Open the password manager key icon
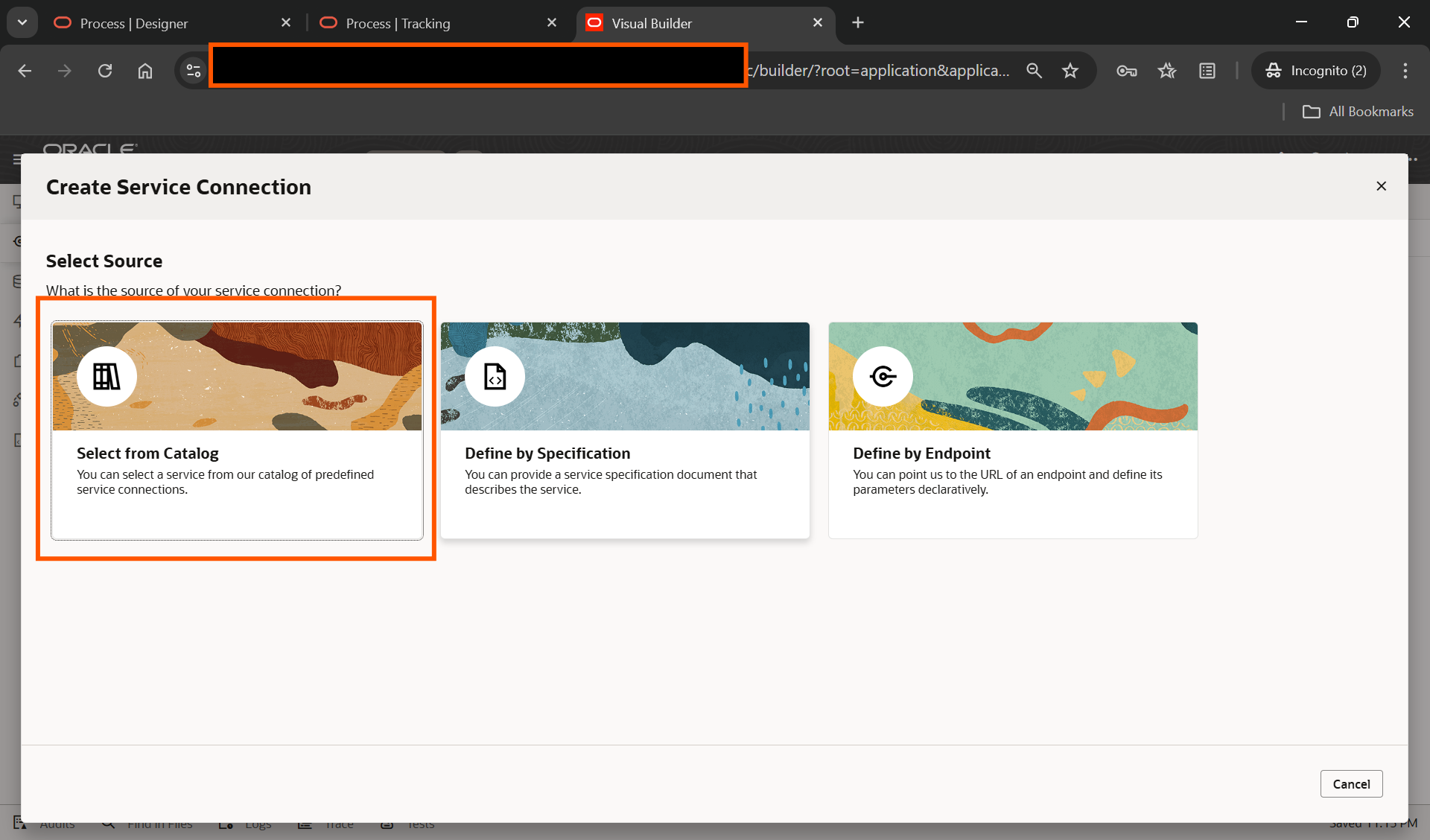Viewport: 1430px width, 840px height. pyautogui.click(x=1126, y=71)
